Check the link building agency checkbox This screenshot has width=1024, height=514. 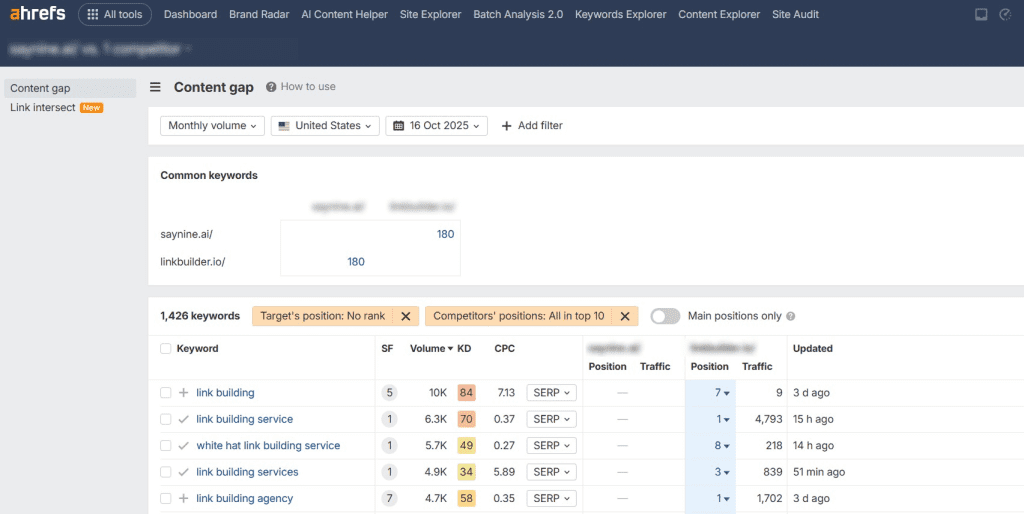click(165, 498)
